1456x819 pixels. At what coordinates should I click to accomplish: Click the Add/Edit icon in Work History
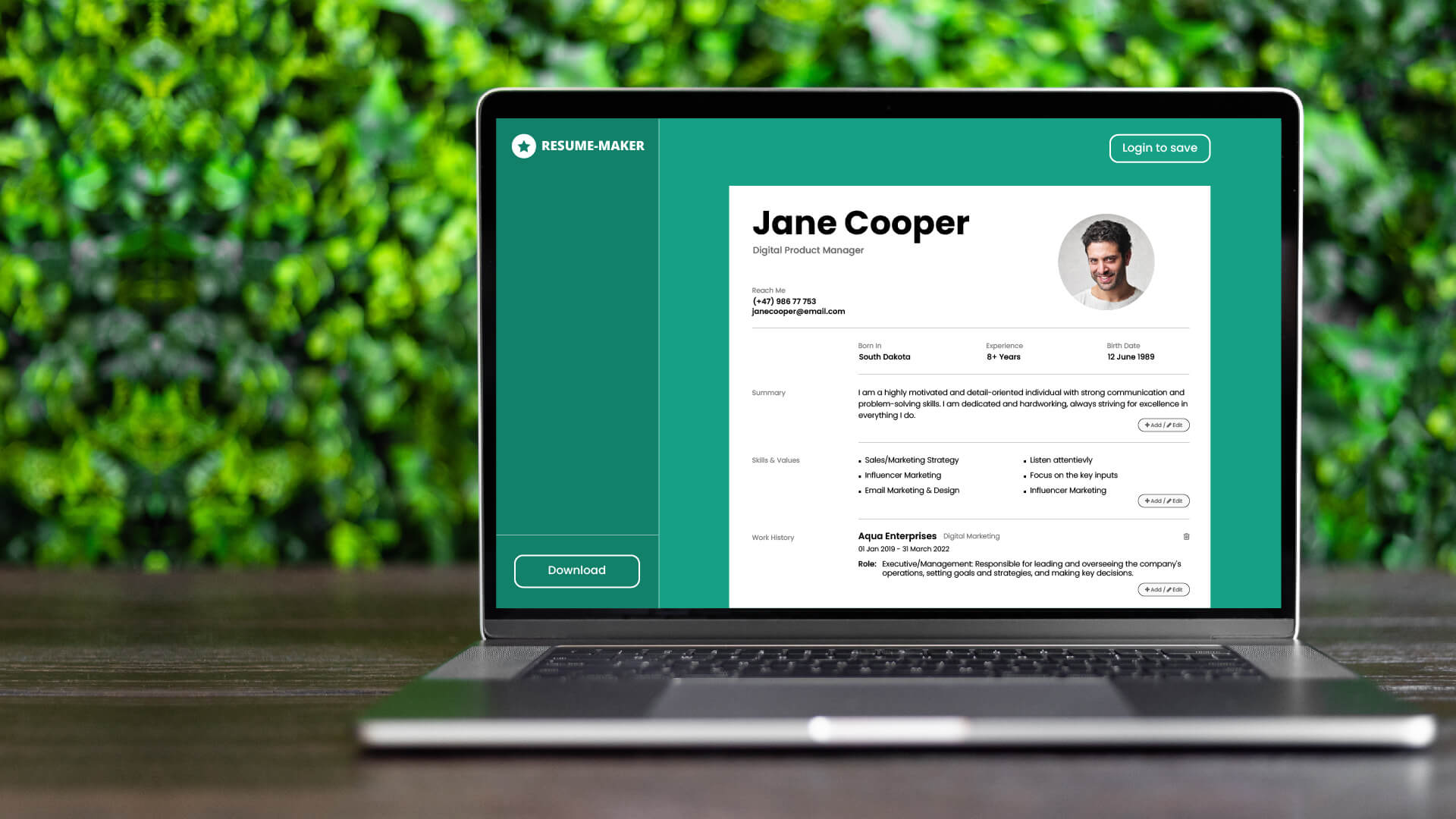pos(1163,589)
